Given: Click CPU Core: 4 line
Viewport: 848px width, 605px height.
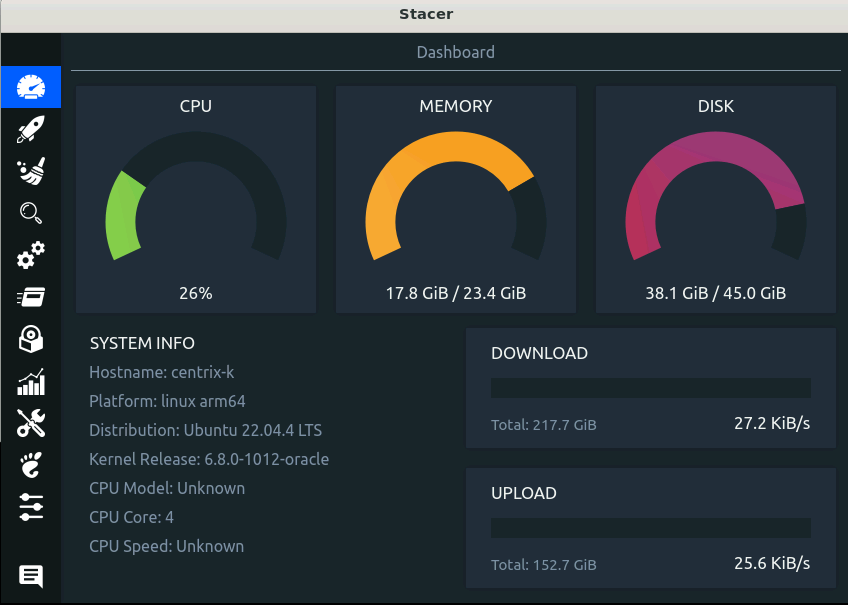Looking at the screenshot, I should point(131,517).
